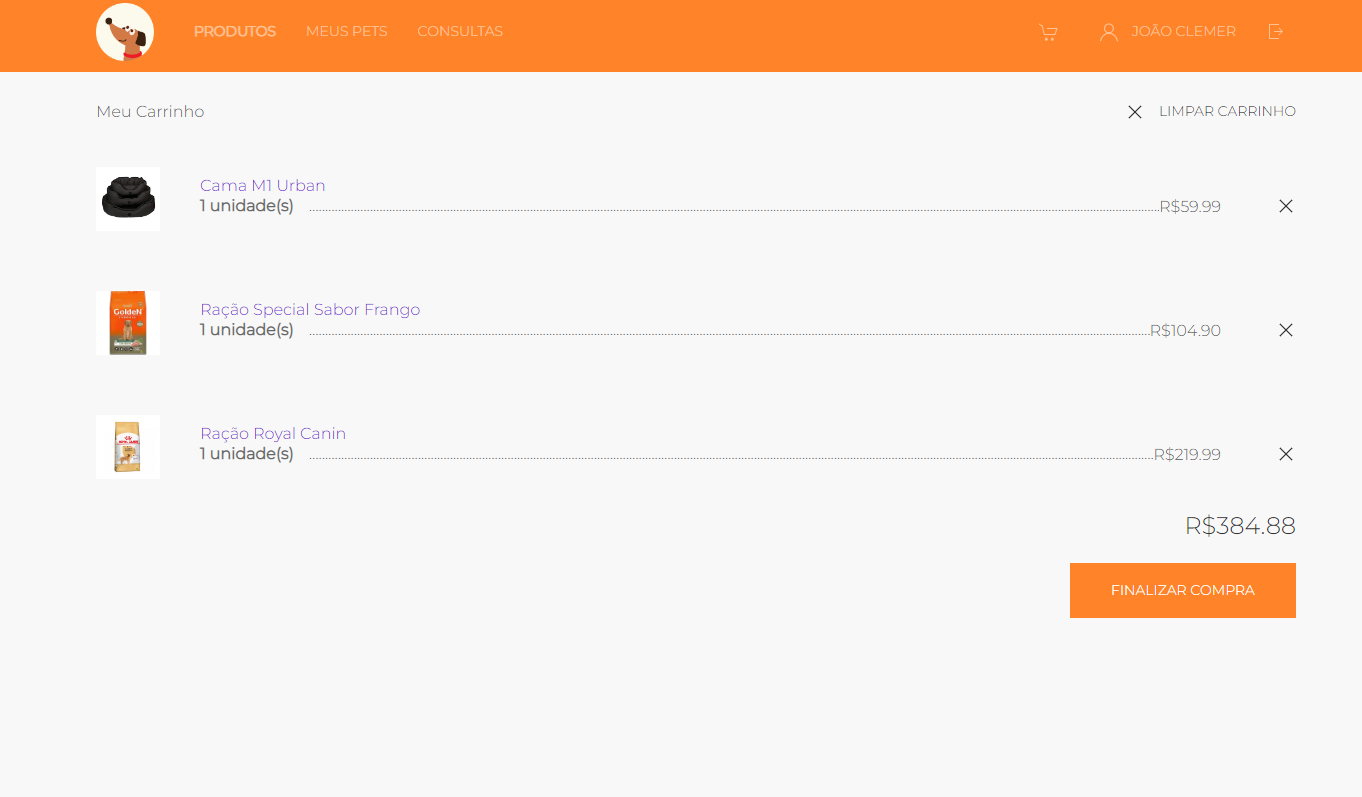The height and width of the screenshot is (797, 1362).
Task: Click the R$59.99 price
Action: click(x=1190, y=206)
